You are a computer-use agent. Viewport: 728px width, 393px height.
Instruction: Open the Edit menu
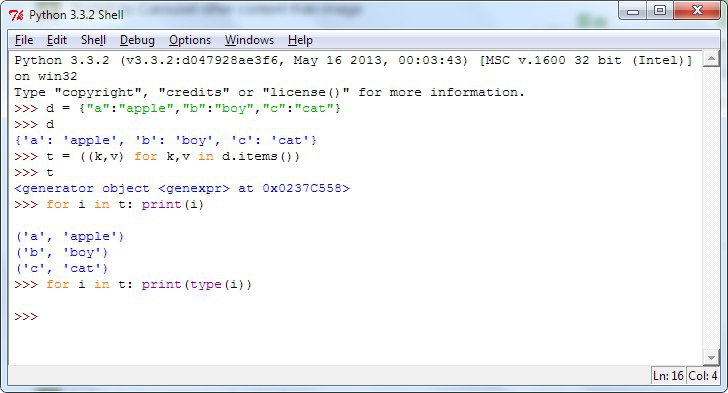point(57,40)
